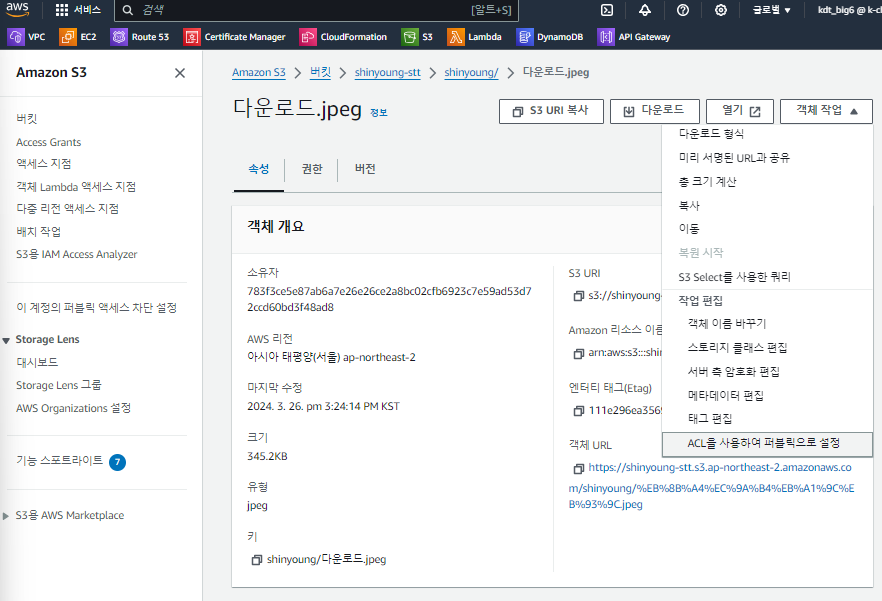
Task: Click the 열기 button
Action: (x=740, y=111)
